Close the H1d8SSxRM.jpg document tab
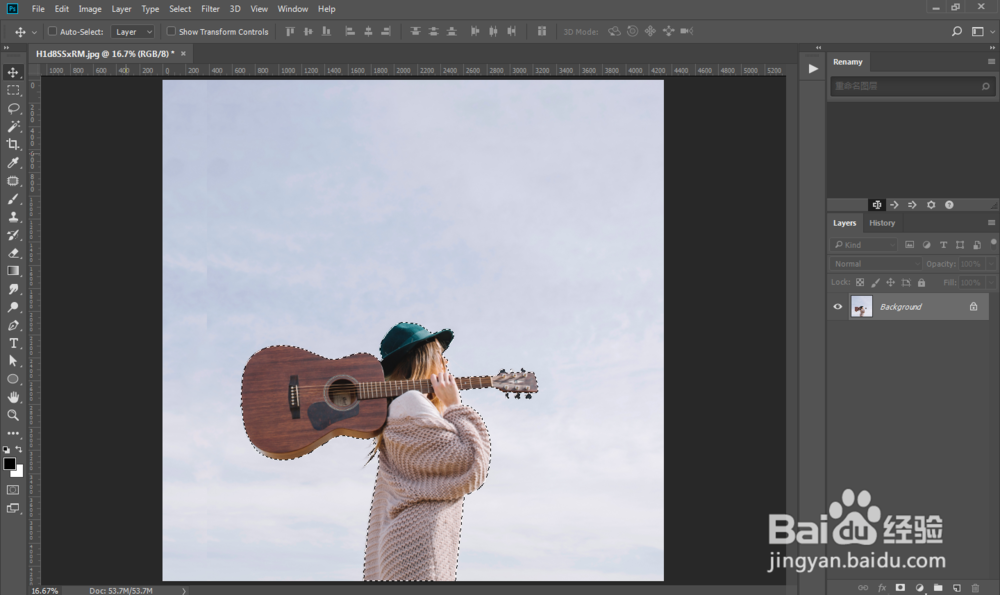The image size is (1000, 595). coord(183,54)
